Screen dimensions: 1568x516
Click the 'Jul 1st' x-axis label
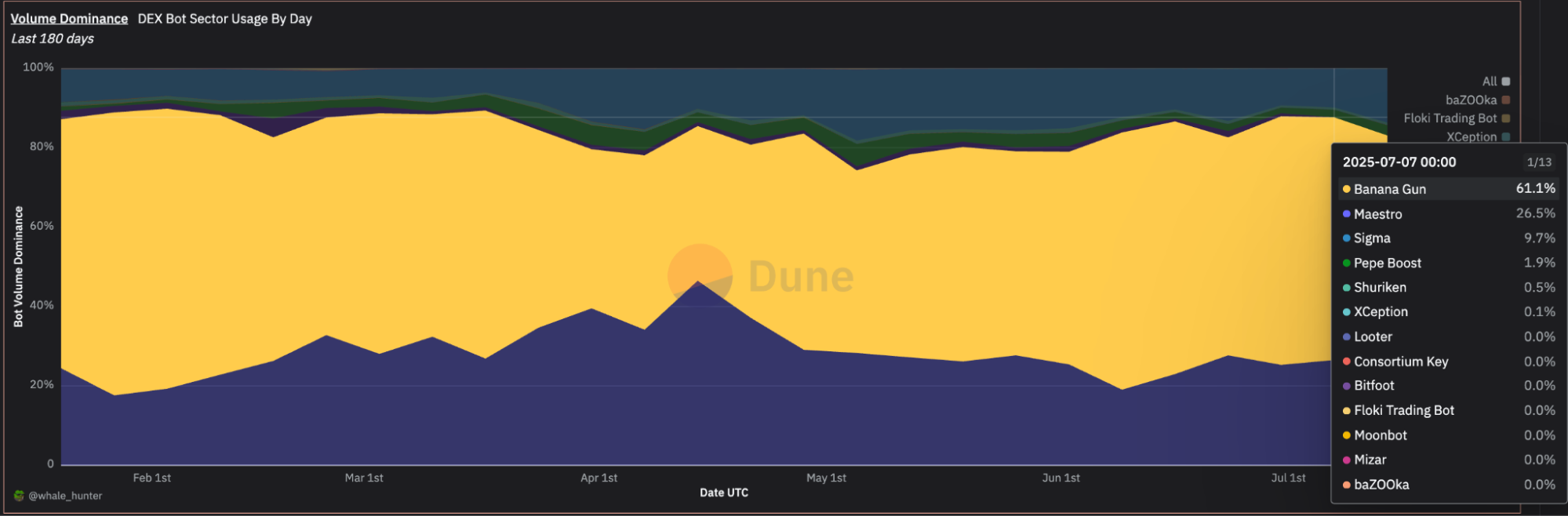[1288, 478]
